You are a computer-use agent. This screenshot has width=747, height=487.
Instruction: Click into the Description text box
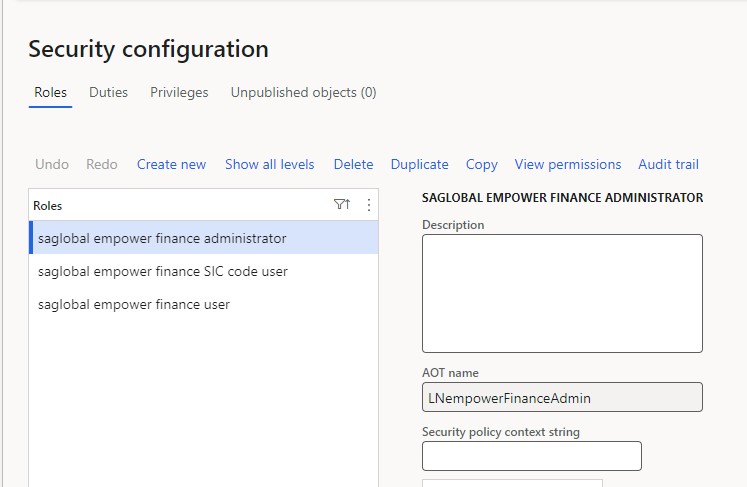click(x=562, y=294)
